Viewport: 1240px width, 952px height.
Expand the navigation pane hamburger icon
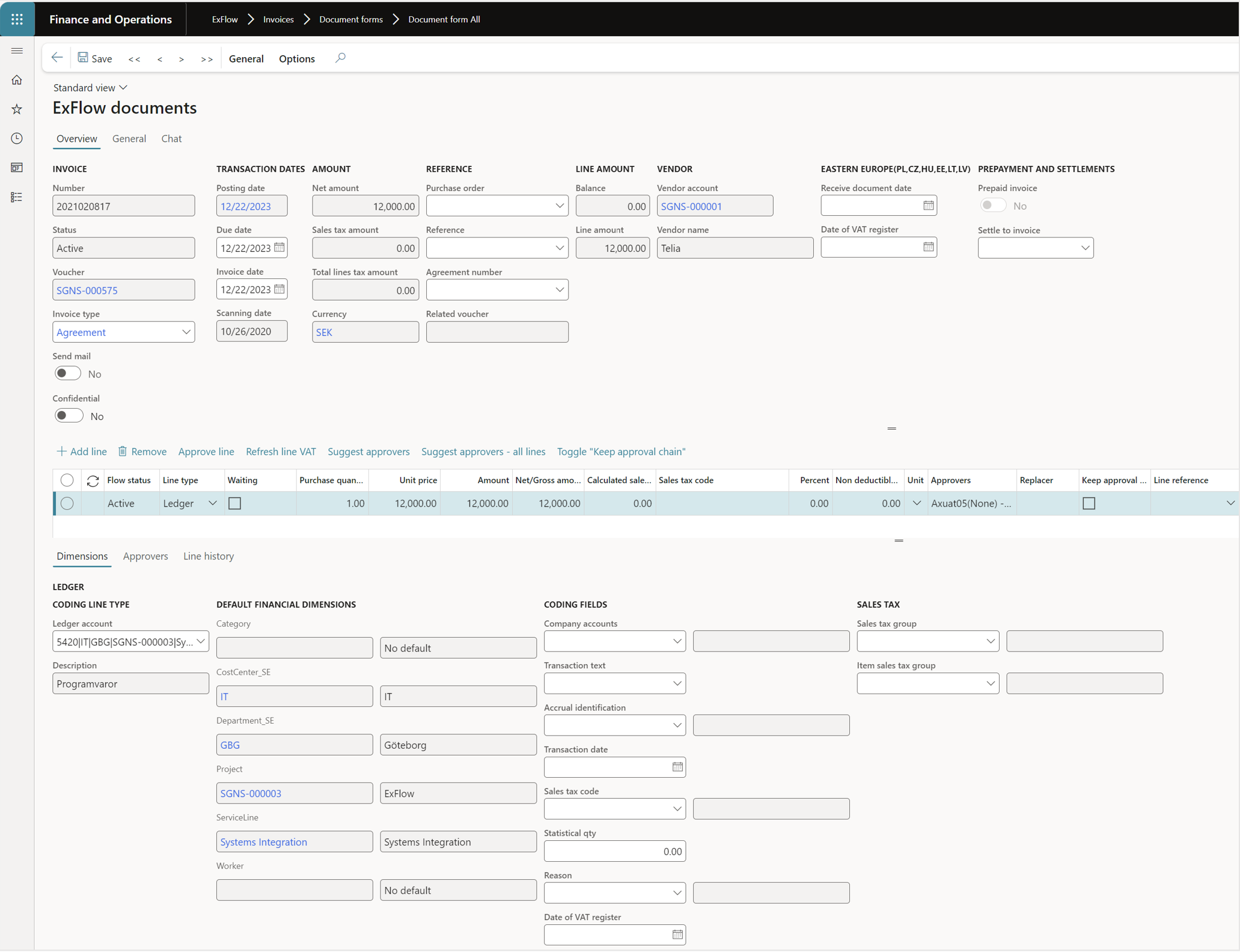tap(17, 51)
